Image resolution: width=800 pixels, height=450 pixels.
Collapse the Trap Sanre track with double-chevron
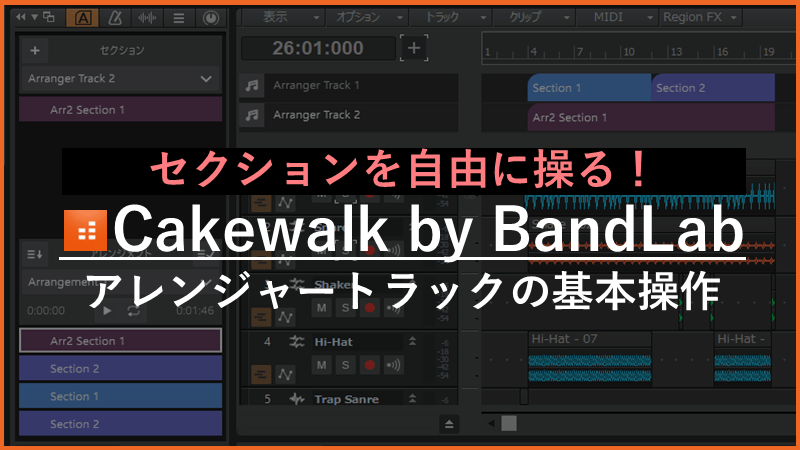pyautogui.click(x=412, y=398)
